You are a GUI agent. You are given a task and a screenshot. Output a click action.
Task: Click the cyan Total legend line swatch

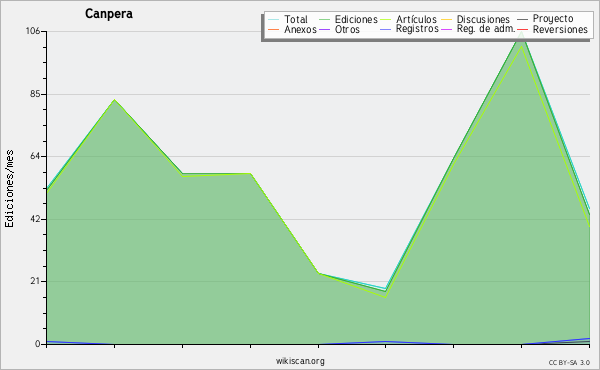pyautogui.click(x=274, y=20)
